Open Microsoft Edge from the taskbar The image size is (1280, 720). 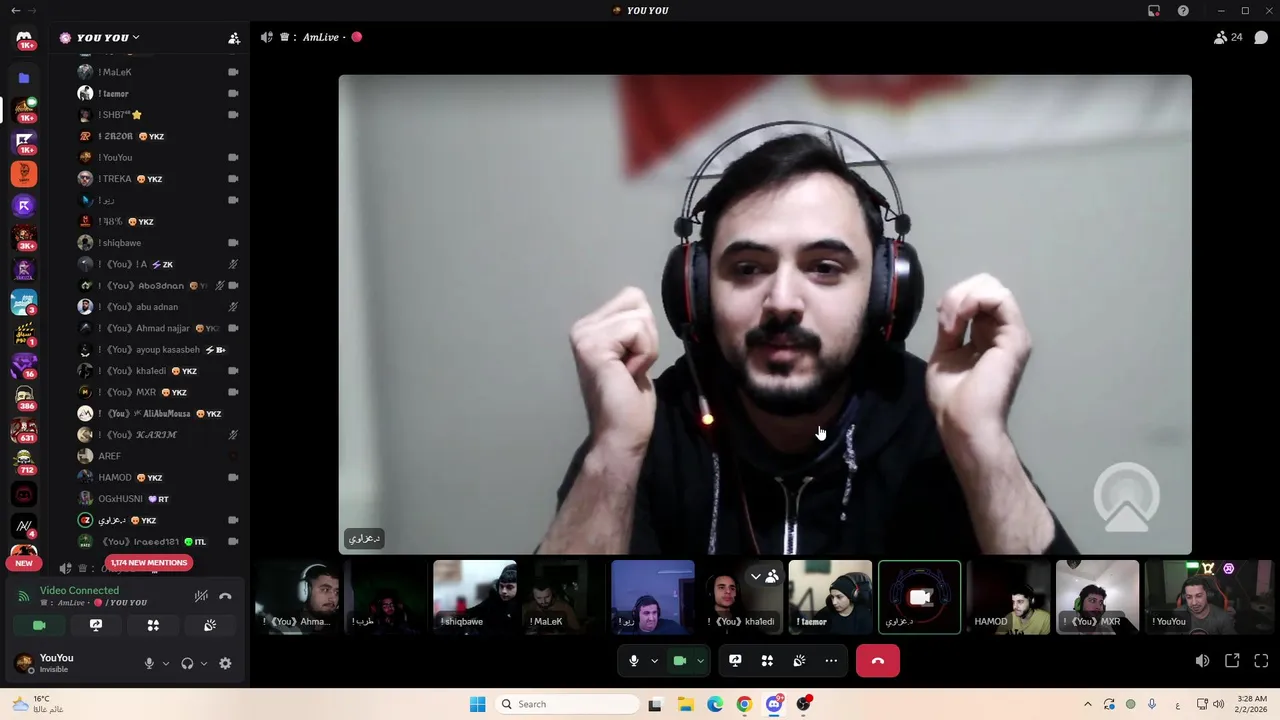pyautogui.click(x=715, y=704)
